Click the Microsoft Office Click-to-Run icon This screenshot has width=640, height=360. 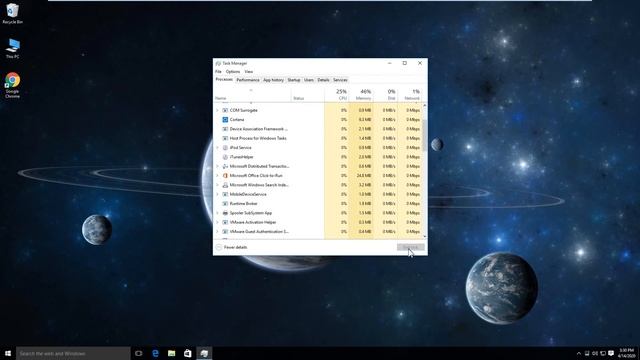225,176
